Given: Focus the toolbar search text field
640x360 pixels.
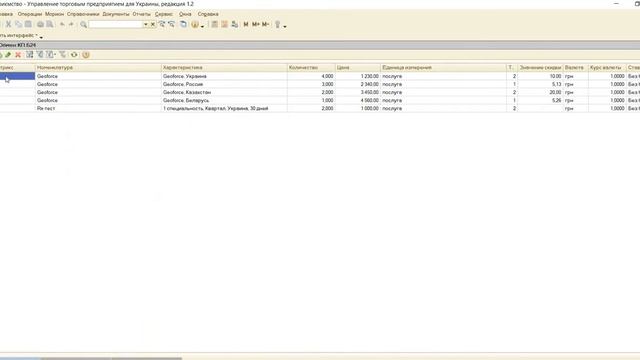Looking at the screenshot, I should tap(116, 24).
